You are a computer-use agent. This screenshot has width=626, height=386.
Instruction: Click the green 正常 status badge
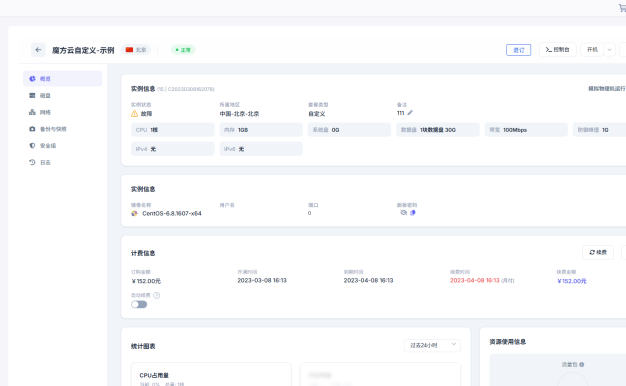point(183,50)
